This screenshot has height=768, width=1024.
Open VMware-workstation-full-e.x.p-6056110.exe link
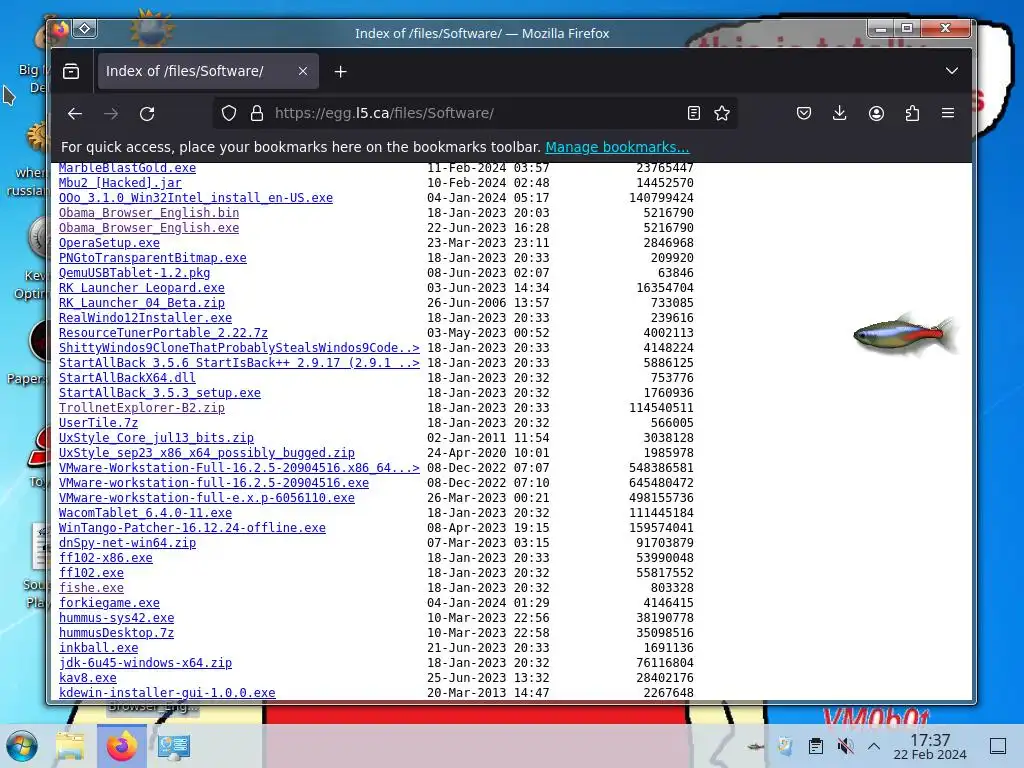click(x=207, y=498)
